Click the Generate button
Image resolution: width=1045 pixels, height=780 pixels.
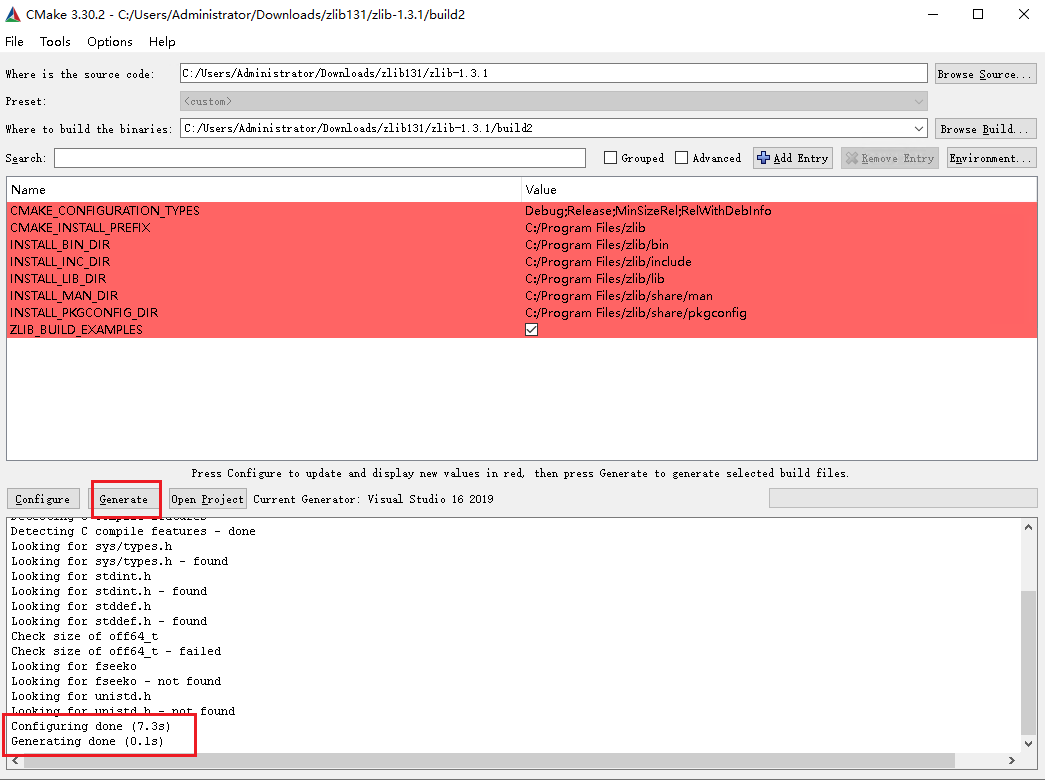(x=123, y=499)
